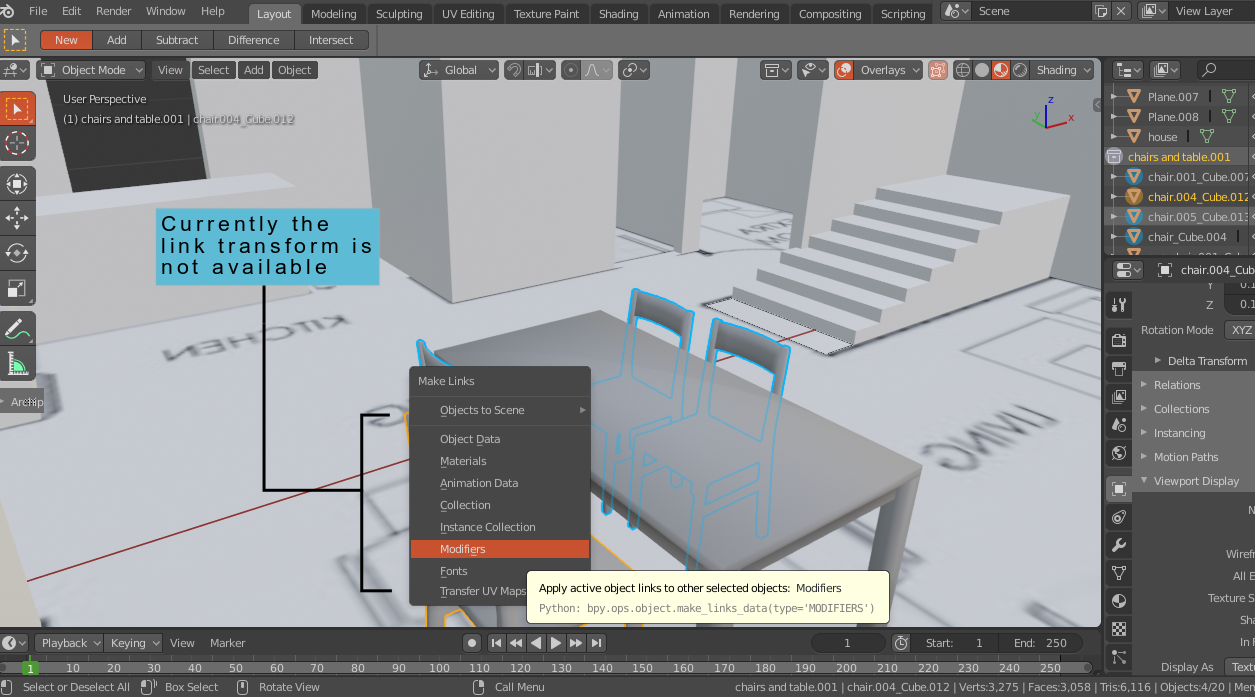The height and width of the screenshot is (697, 1255).
Task: Switch viewport to Wireframe shading
Action: click(963, 70)
